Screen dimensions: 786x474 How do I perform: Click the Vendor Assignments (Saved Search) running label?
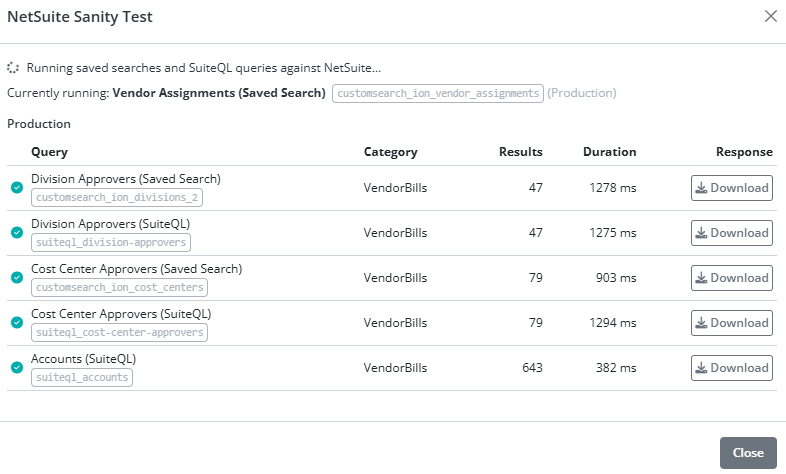click(219, 93)
